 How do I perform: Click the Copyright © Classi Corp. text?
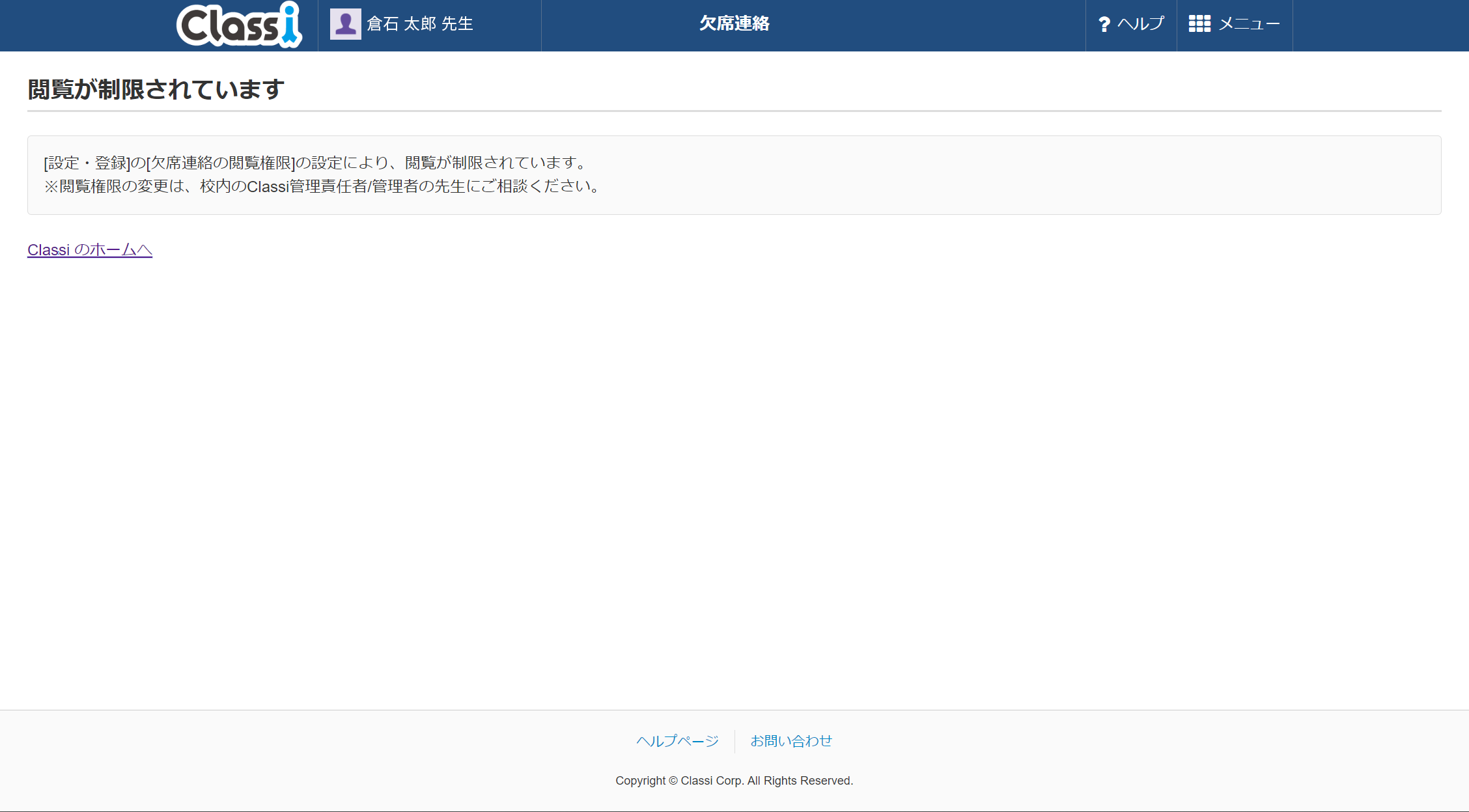734,781
